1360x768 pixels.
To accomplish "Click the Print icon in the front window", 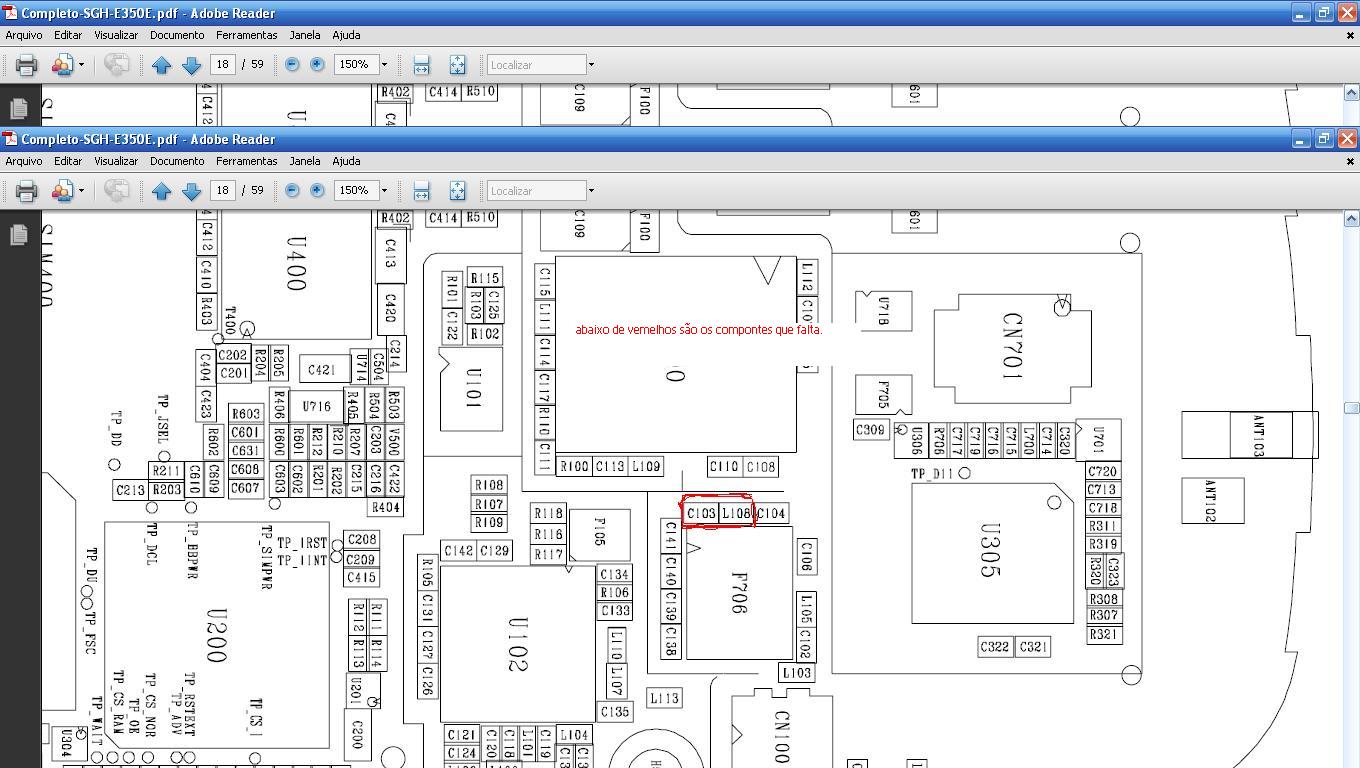I will 26,191.
